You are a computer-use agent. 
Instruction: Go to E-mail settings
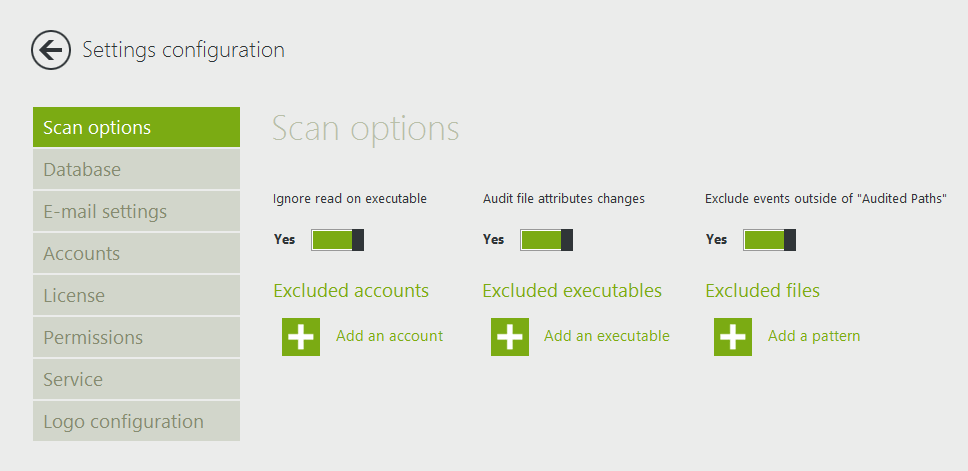point(136,212)
